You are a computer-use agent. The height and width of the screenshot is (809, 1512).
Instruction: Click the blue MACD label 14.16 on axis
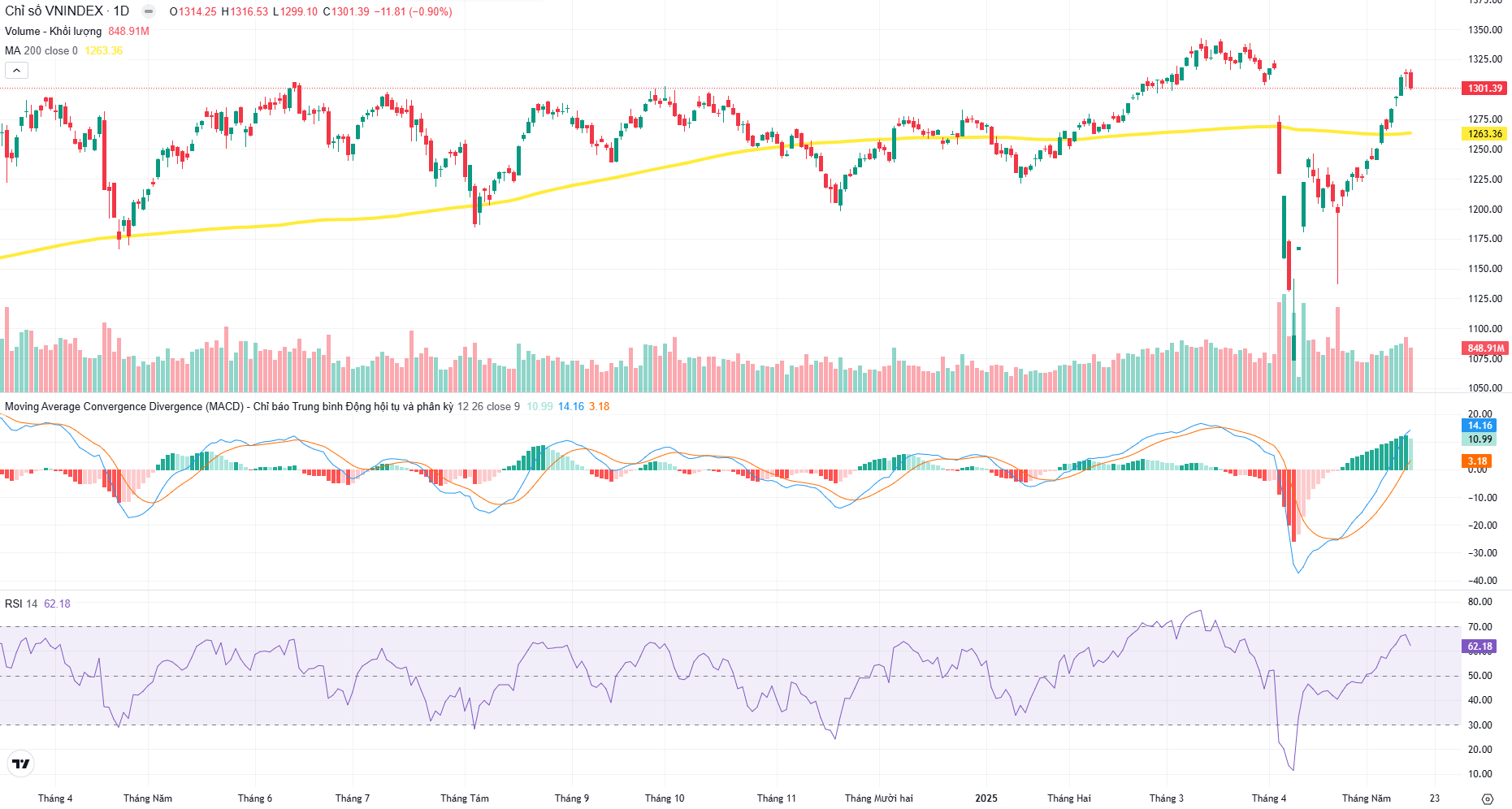click(1480, 425)
